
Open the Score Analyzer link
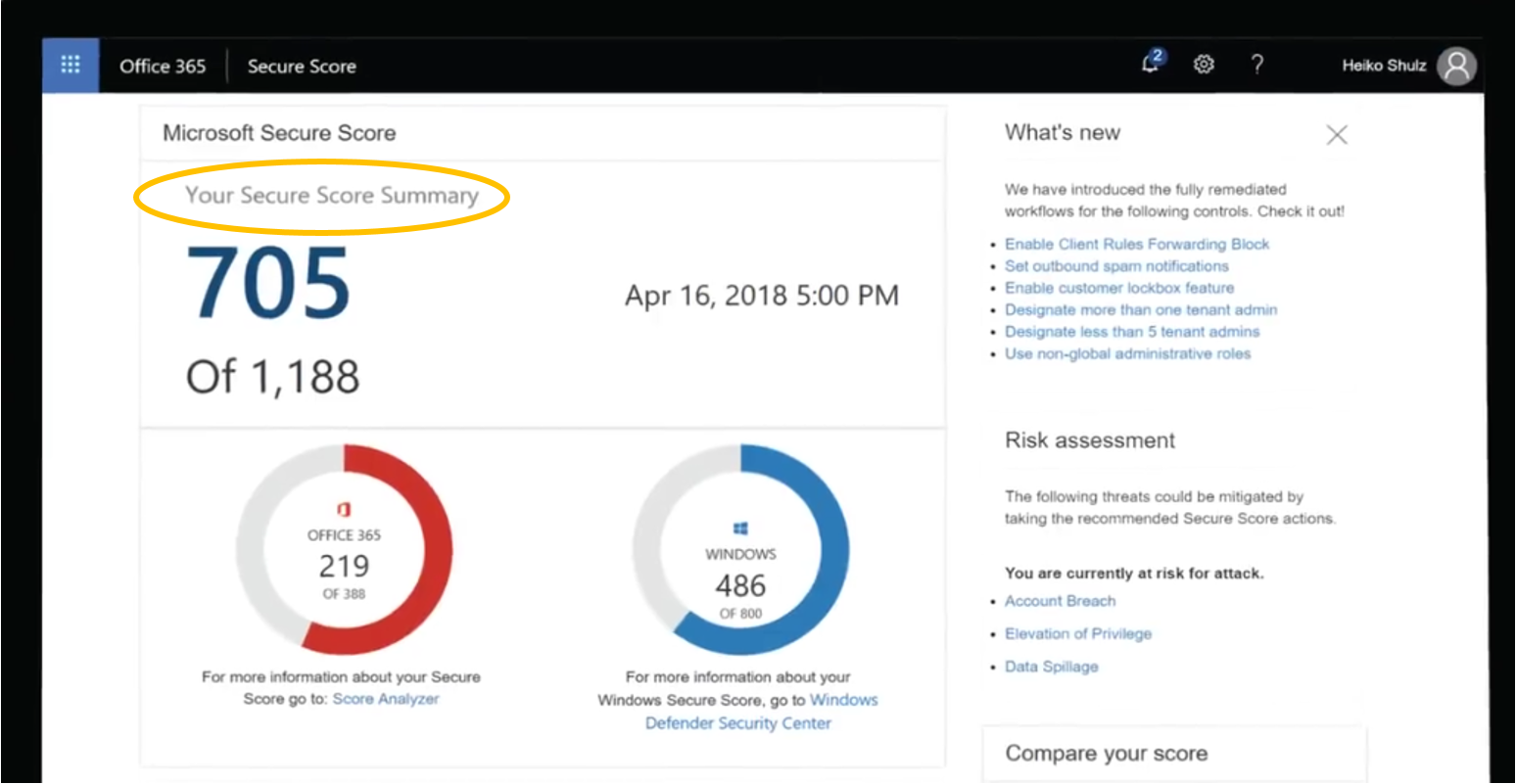click(x=387, y=699)
